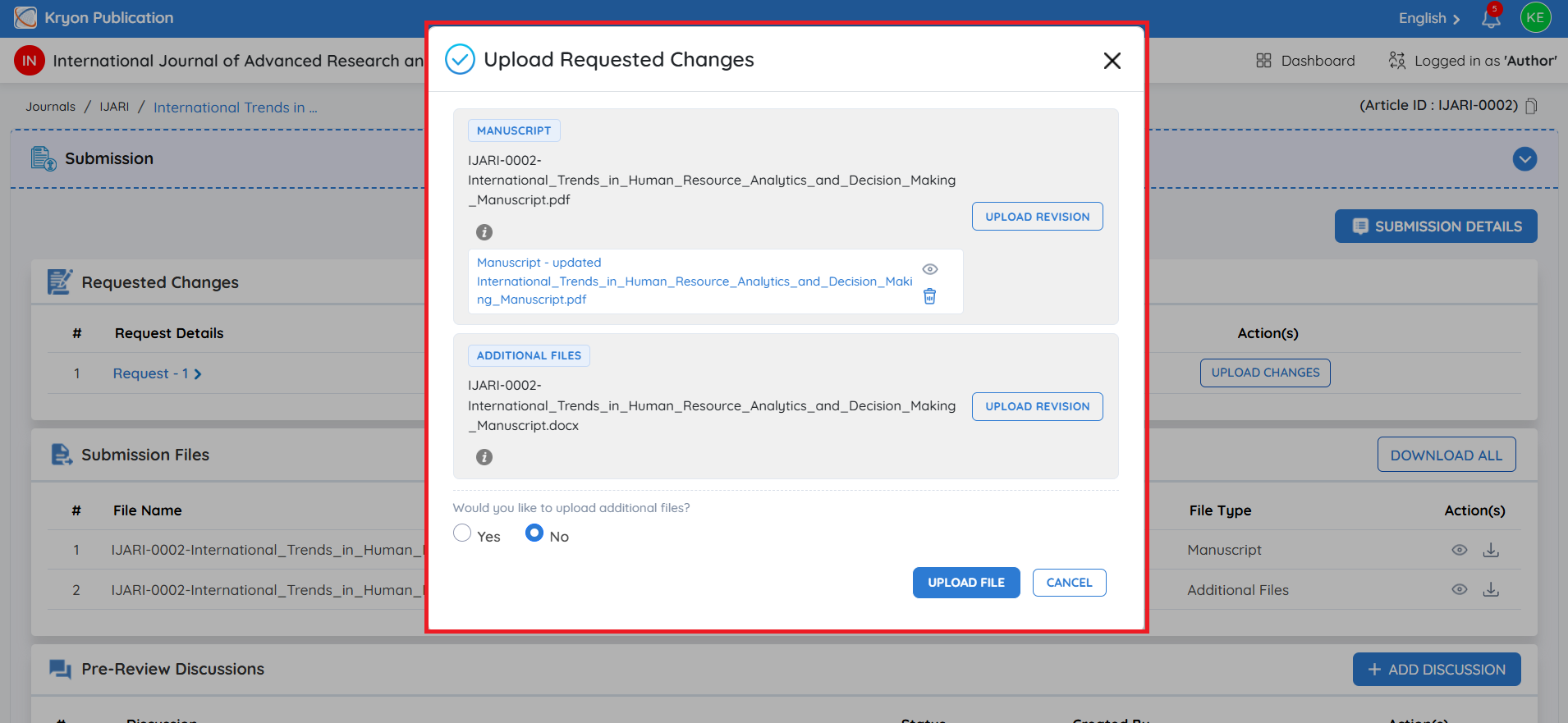1568x723 pixels.
Task: Click Upload Revision for Additional Files
Action: (x=1038, y=406)
